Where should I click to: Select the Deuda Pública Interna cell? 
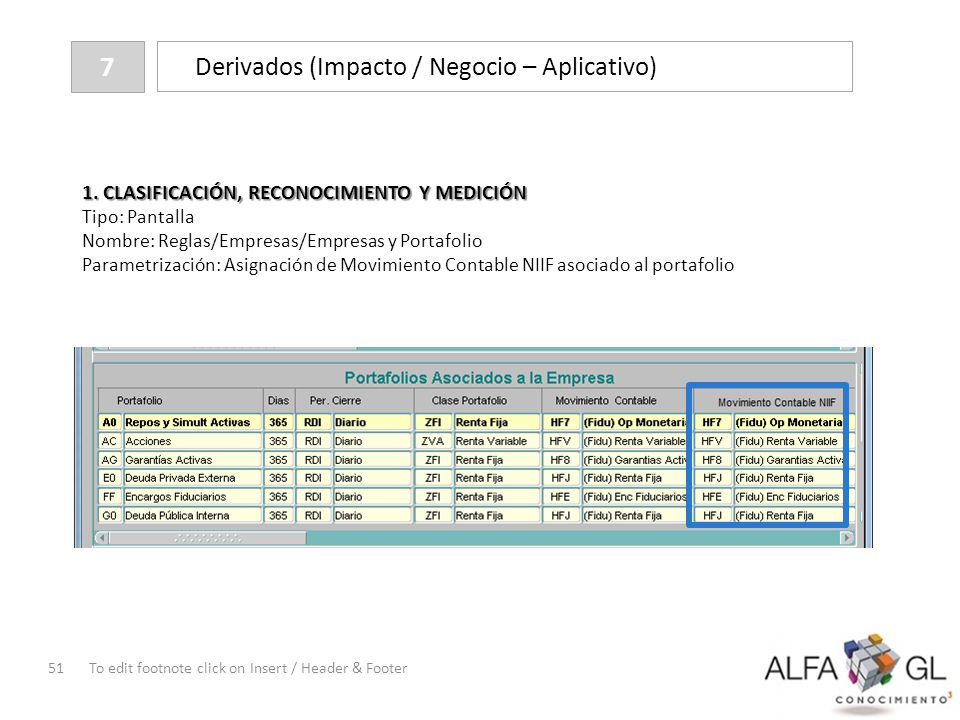pos(192,516)
